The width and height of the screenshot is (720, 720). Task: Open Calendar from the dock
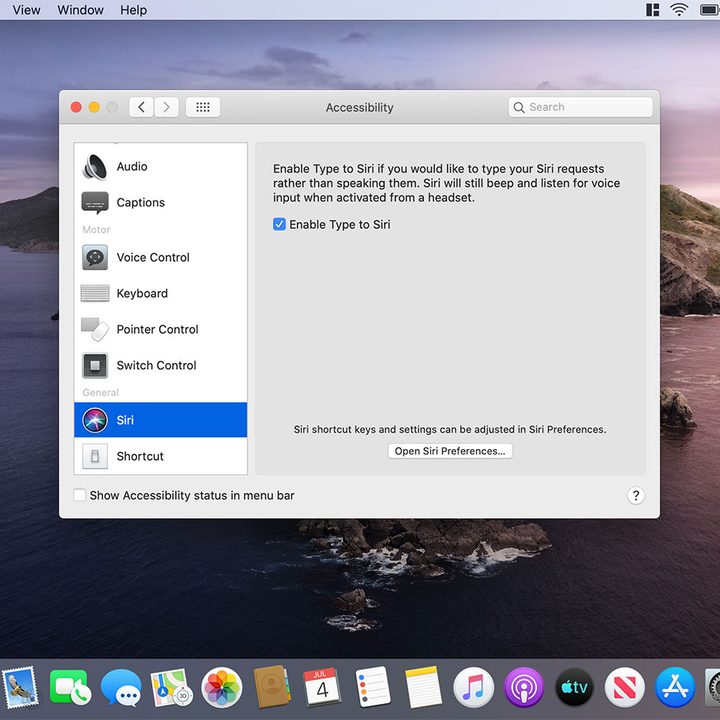(x=322, y=687)
